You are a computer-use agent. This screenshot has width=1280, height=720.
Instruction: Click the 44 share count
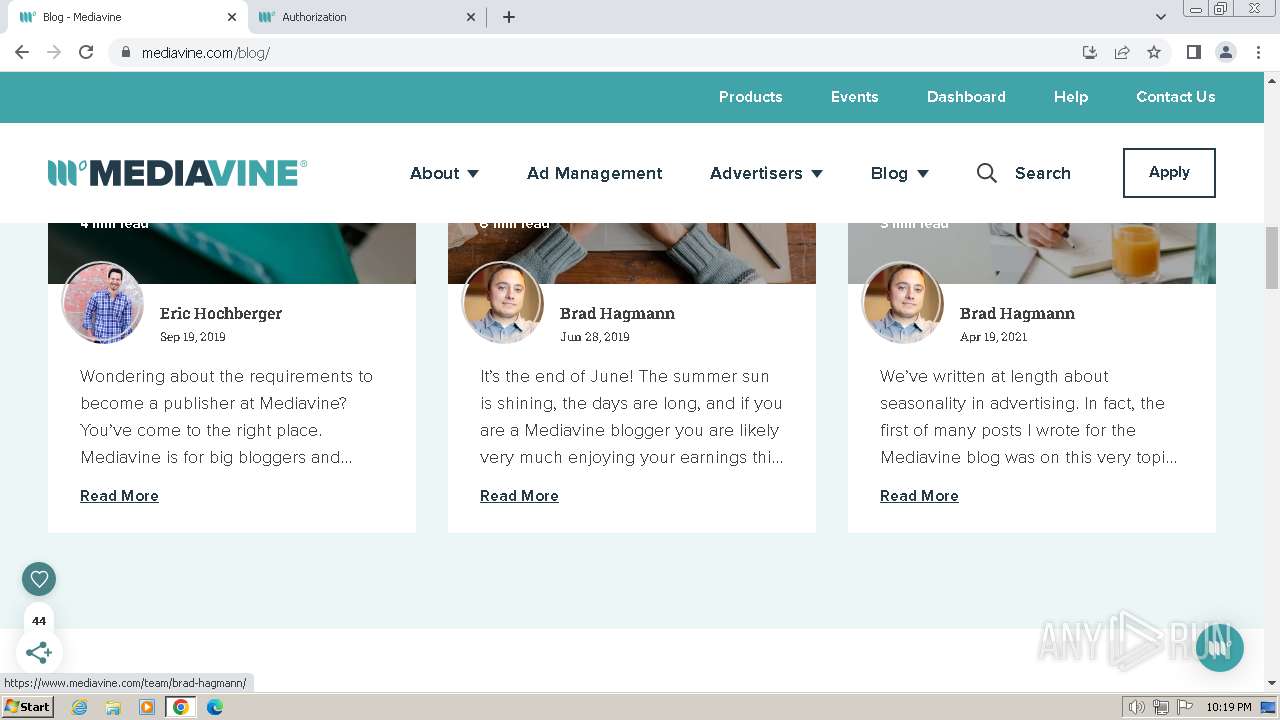[39, 620]
